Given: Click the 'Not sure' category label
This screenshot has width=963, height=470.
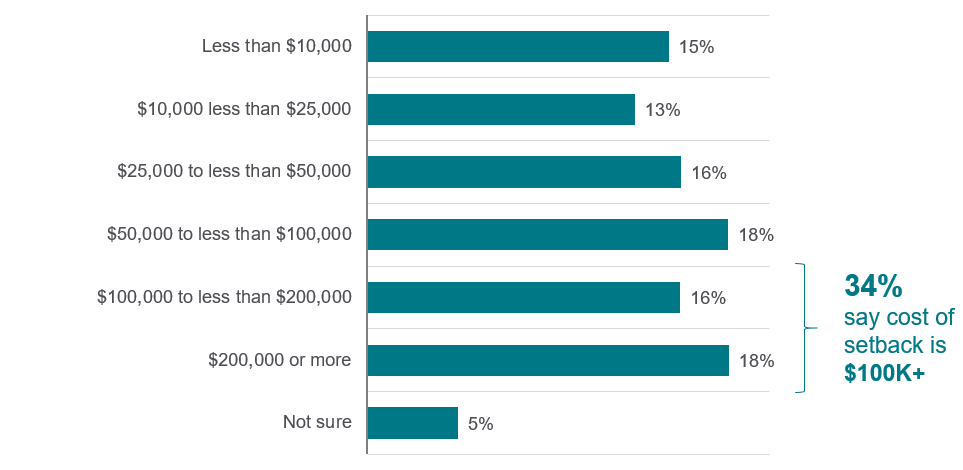Looking at the screenshot, I should click(x=317, y=421).
